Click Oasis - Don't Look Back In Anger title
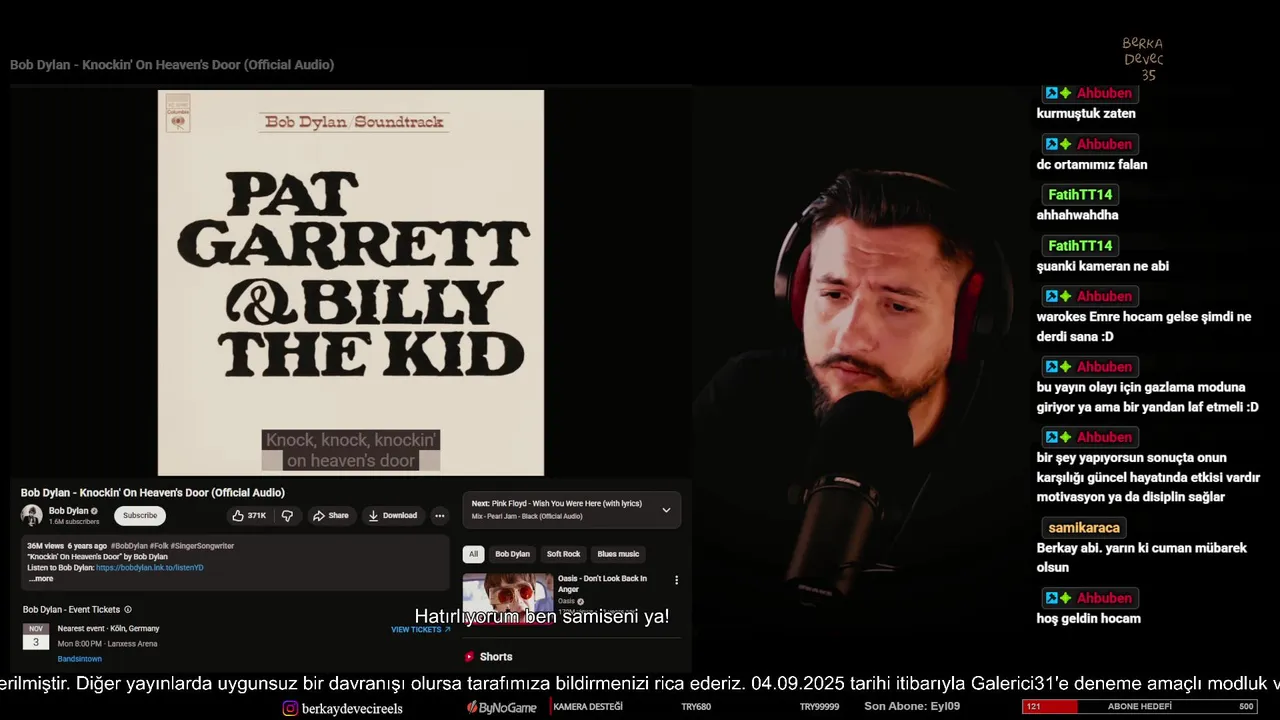 click(x=602, y=584)
